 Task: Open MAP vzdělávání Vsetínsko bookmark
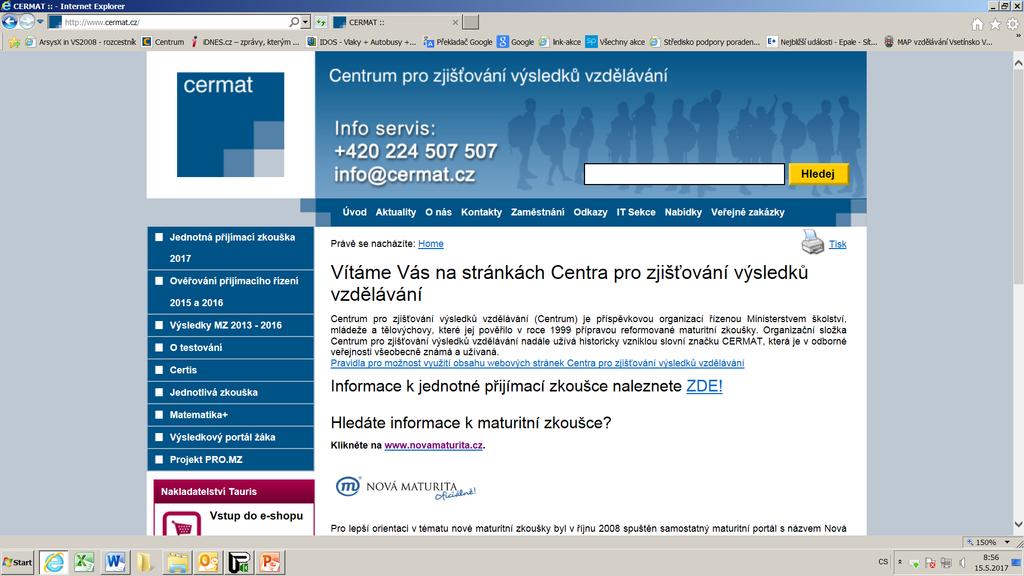click(x=938, y=42)
